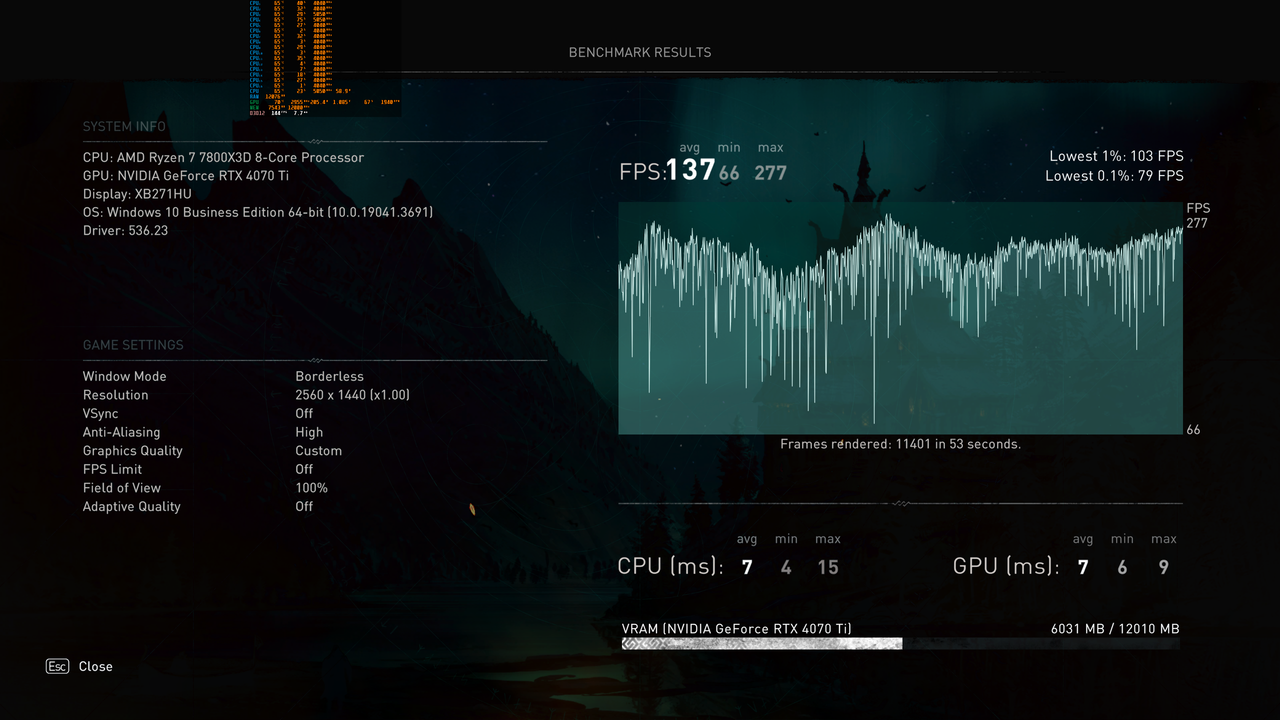The width and height of the screenshot is (1280, 720).
Task: Click the CPU (ms) label
Action: pyautogui.click(x=670, y=567)
